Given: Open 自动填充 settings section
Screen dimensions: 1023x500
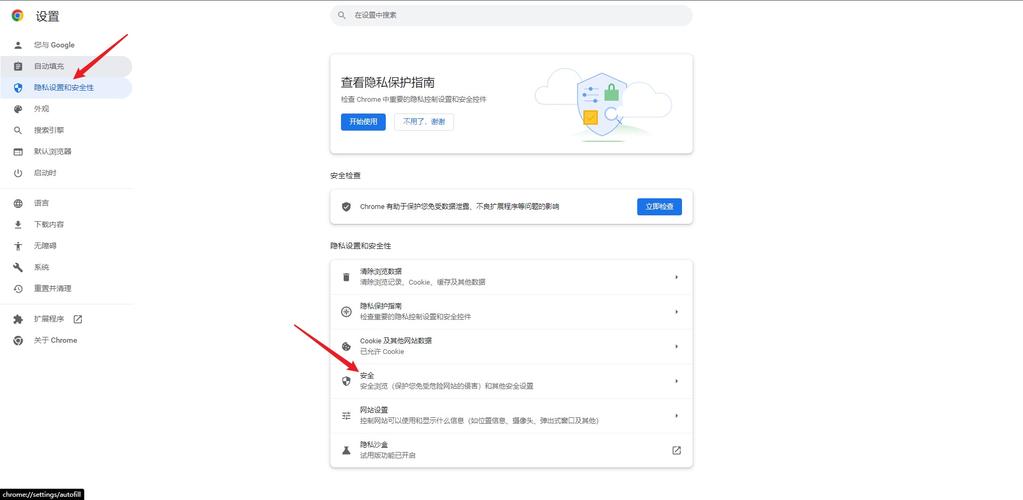Looking at the screenshot, I should point(66,67).
